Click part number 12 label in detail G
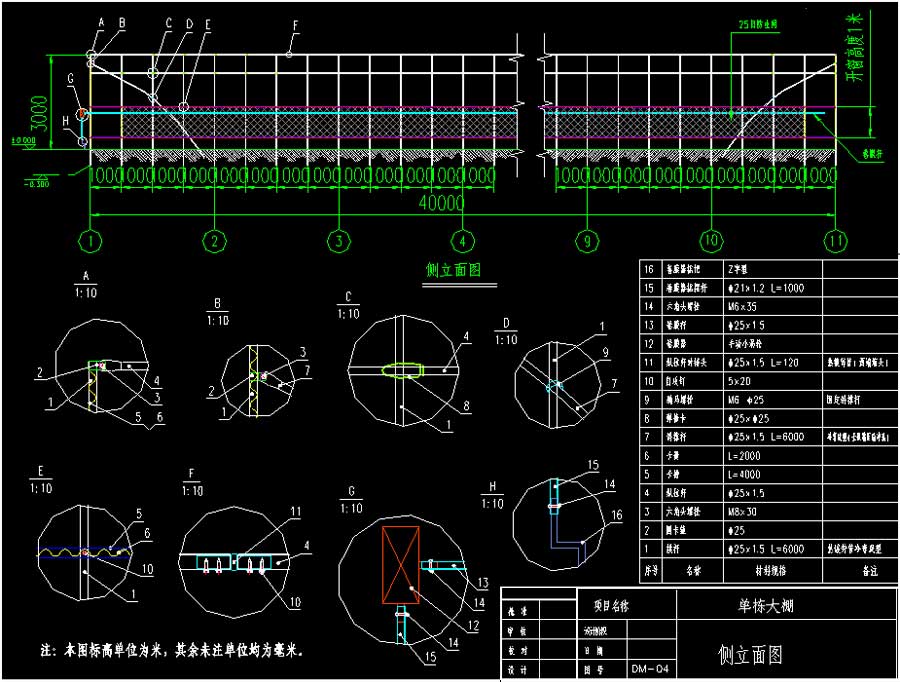This screenshot has width=900, height=682. [473, 625]
